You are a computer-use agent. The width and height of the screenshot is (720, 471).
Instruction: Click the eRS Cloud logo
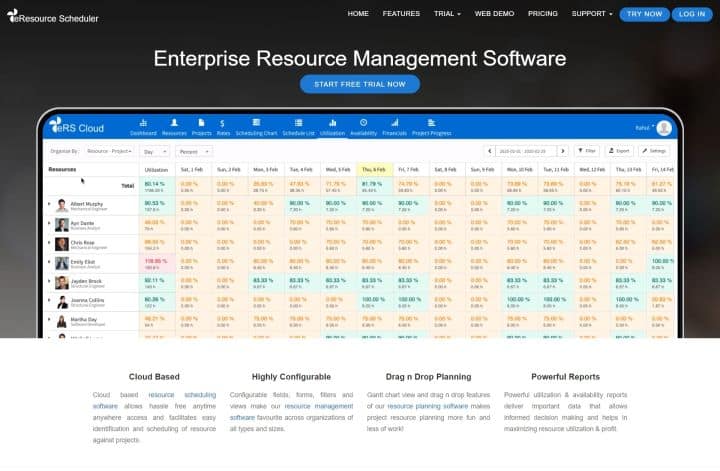[77, 126]
